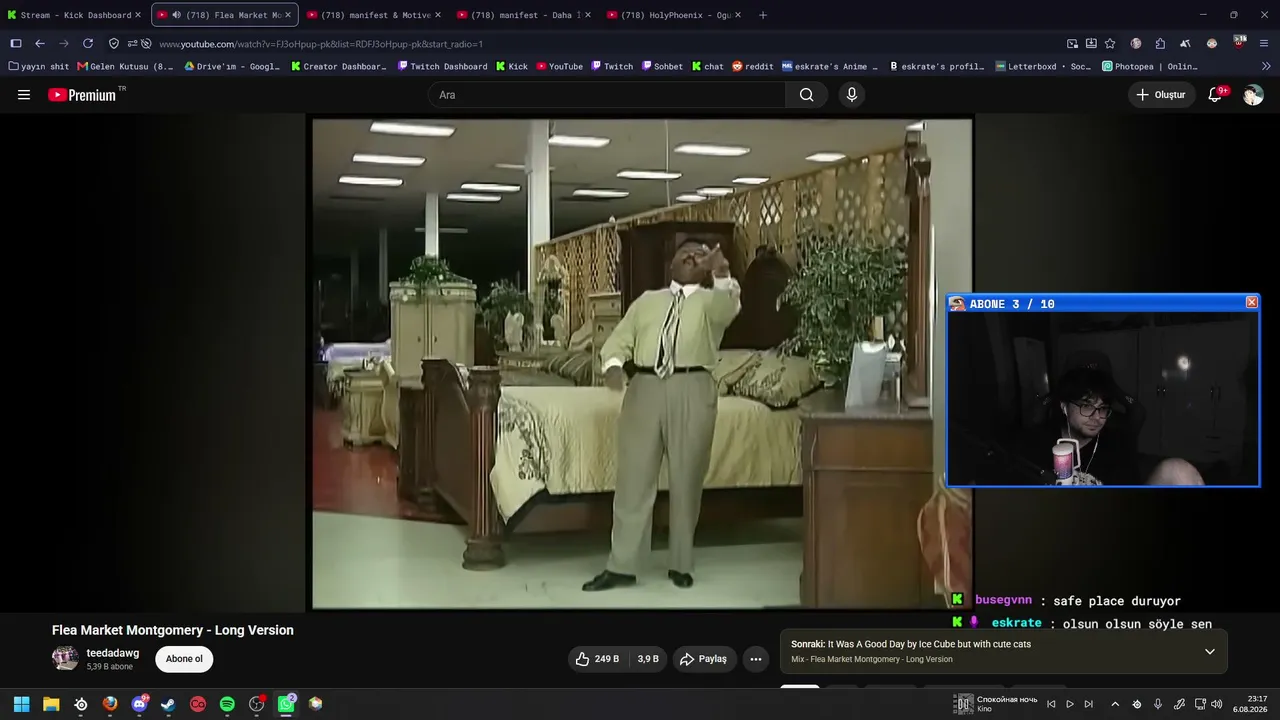The width and height of the screenshot is (1280, 720).
Task: Open the Sohbet bookmark
Action: pos(663,67)
